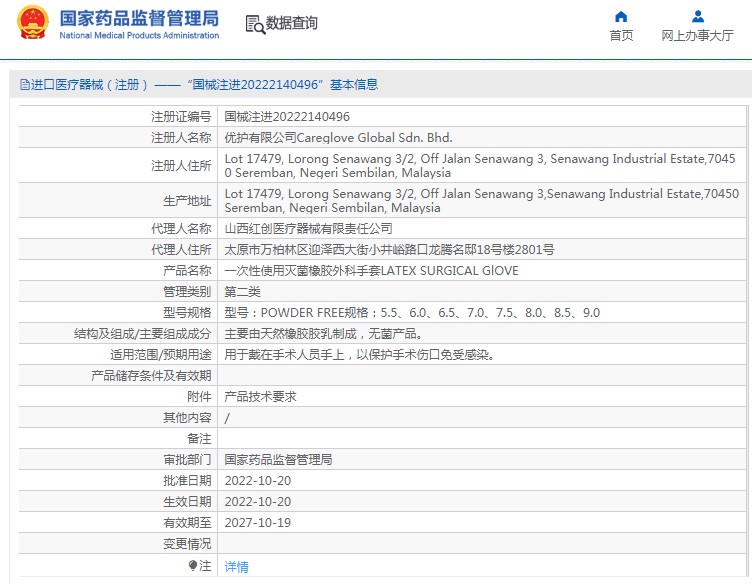752x584 pixels.
Task: Click the 生产地址 label
Action: coord(187,200)
